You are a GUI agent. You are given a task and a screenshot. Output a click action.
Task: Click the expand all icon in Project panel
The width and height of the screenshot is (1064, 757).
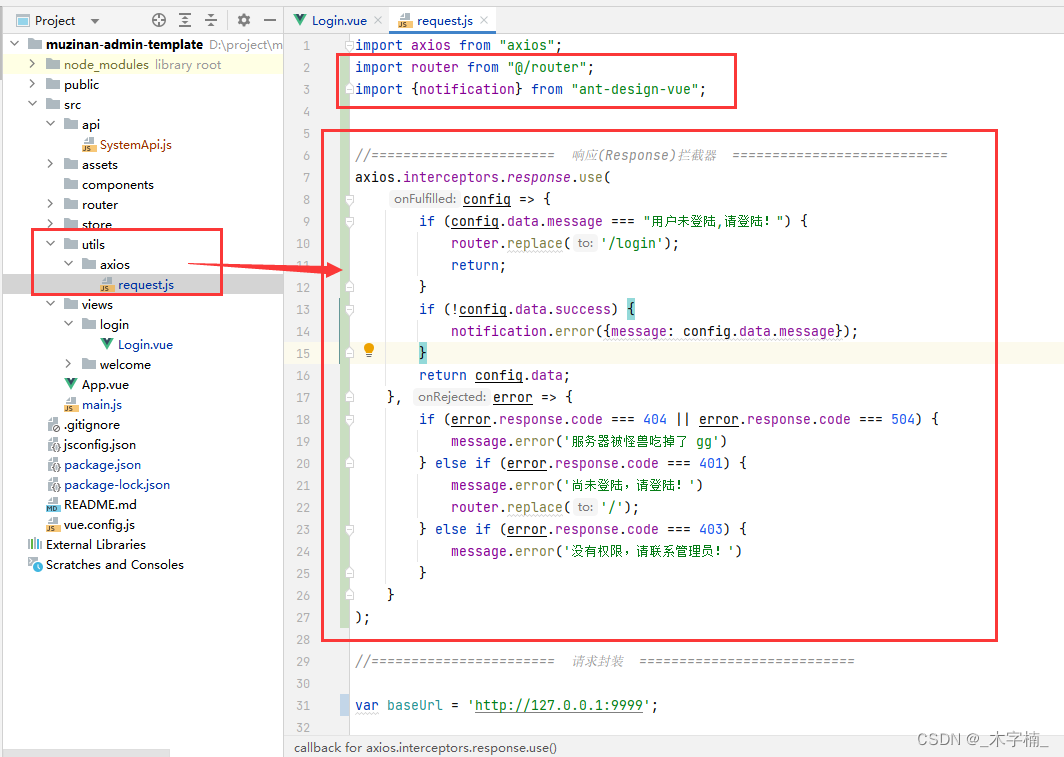(x=185, y=20)
